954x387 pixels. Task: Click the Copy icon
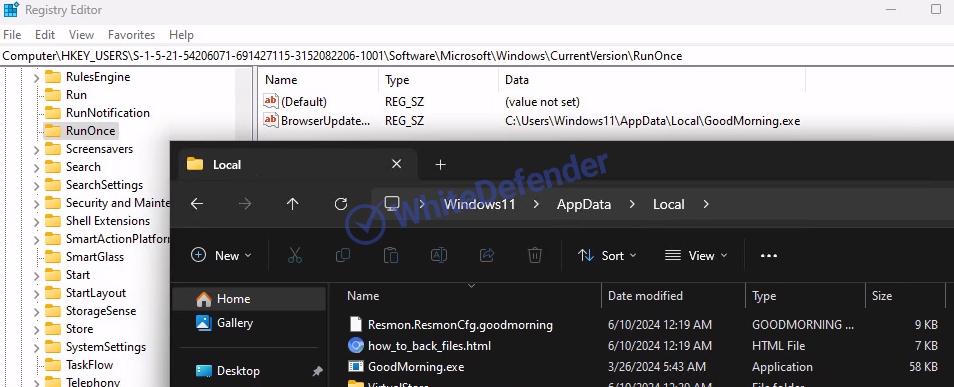click(343, 256)
